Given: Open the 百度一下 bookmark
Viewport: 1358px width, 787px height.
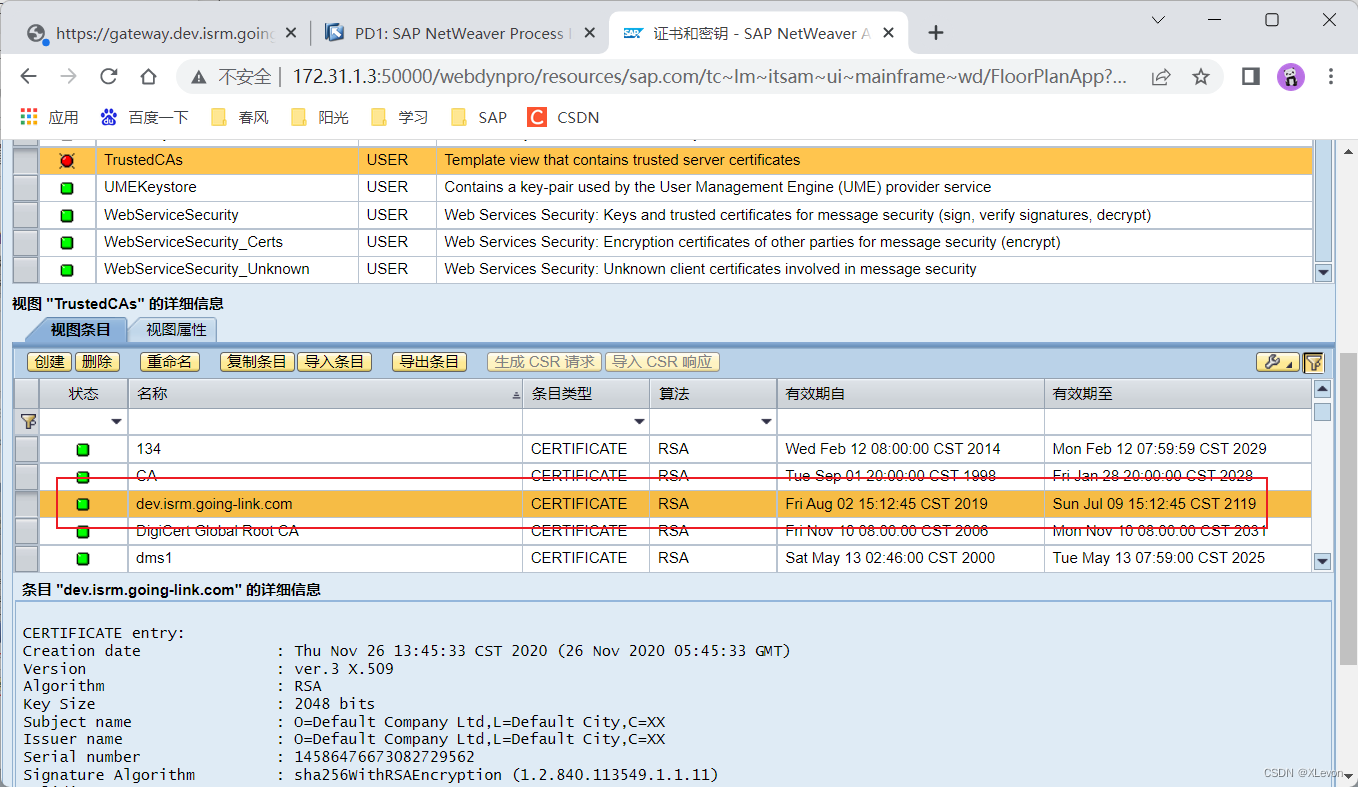Looking at the screenshot, I should [144, 117].
